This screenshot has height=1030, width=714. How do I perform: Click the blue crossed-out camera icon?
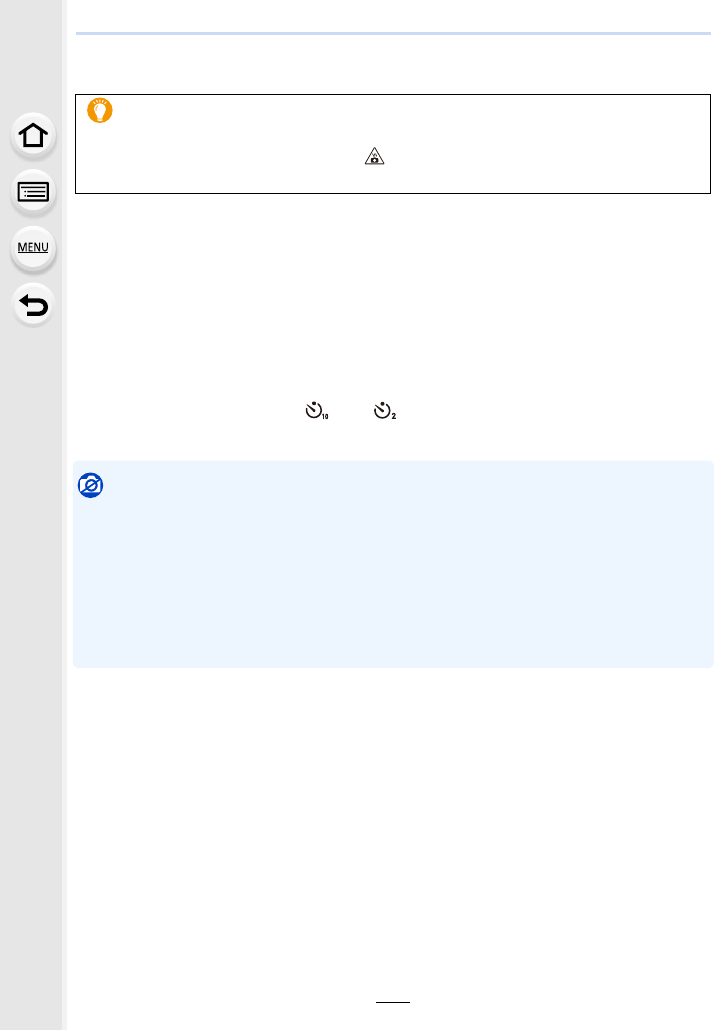tap(91, 485)
